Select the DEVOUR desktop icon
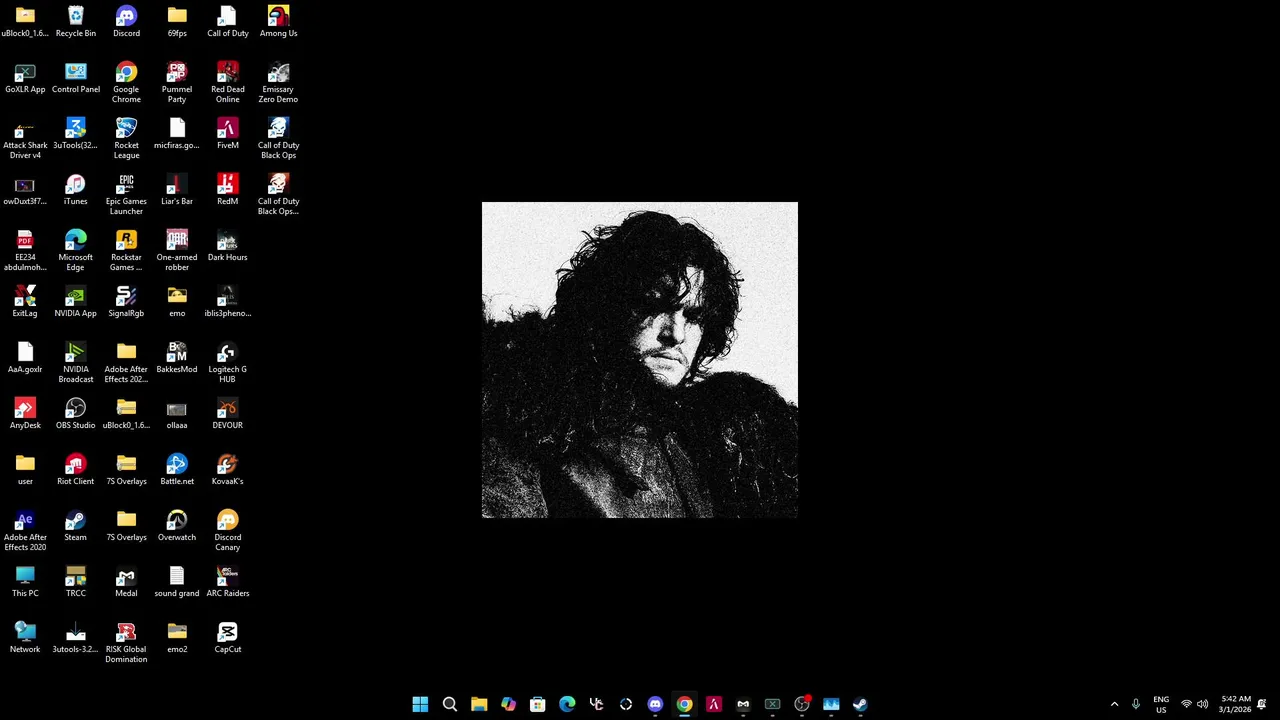The height and width of the screenshot is (720, 1280). 228,414
